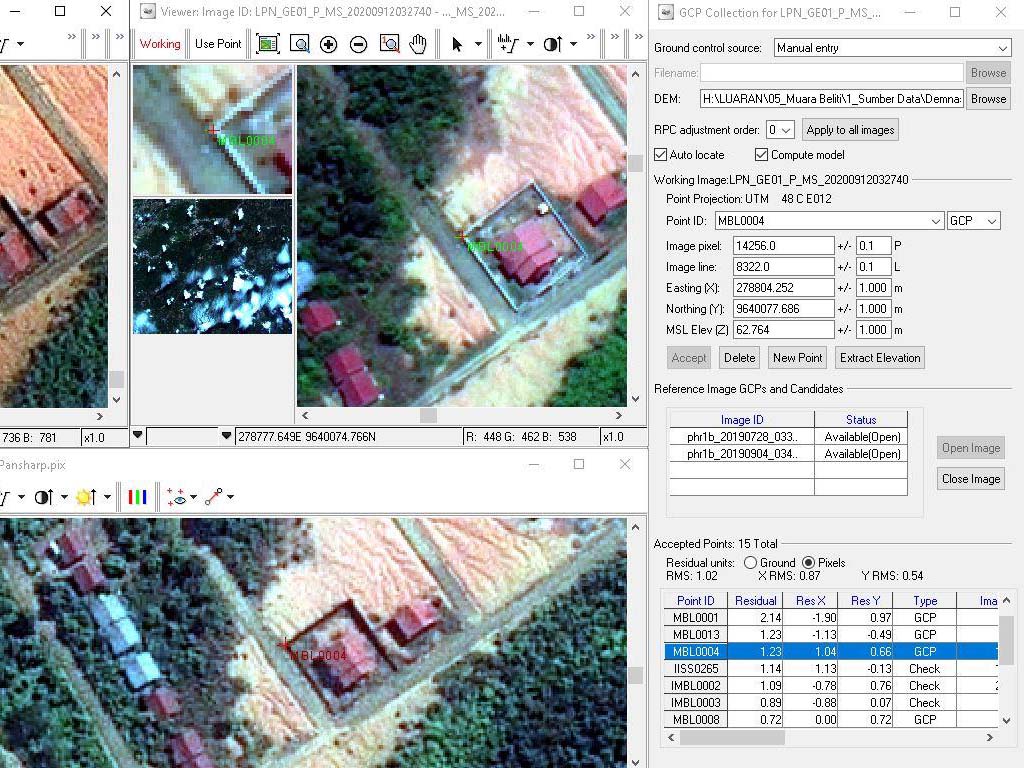Click the Extract Elevation button

coord(880,358)
